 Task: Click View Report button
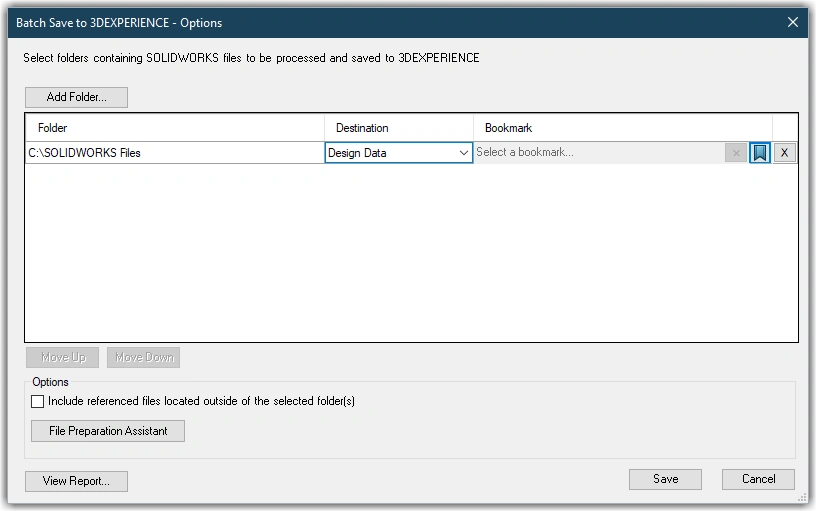[x=76, y=481]
